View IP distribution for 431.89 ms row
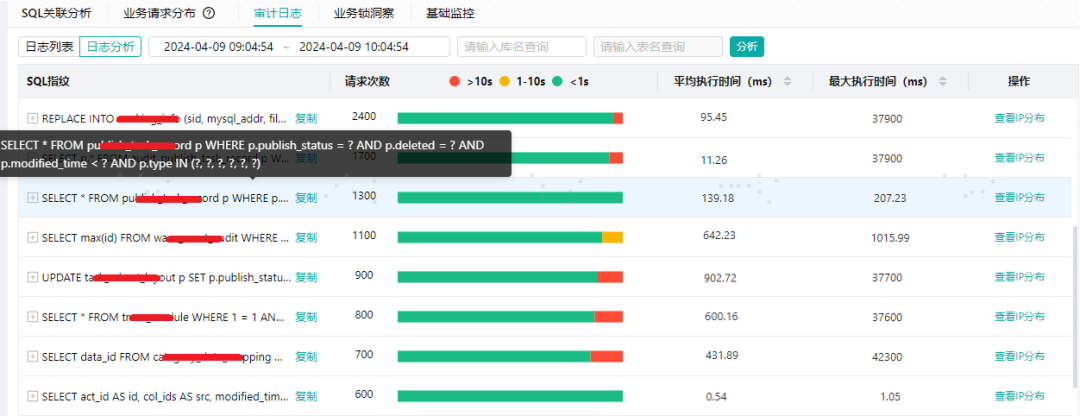This screenshot has width=1080, height=416. pos(1019,356)
